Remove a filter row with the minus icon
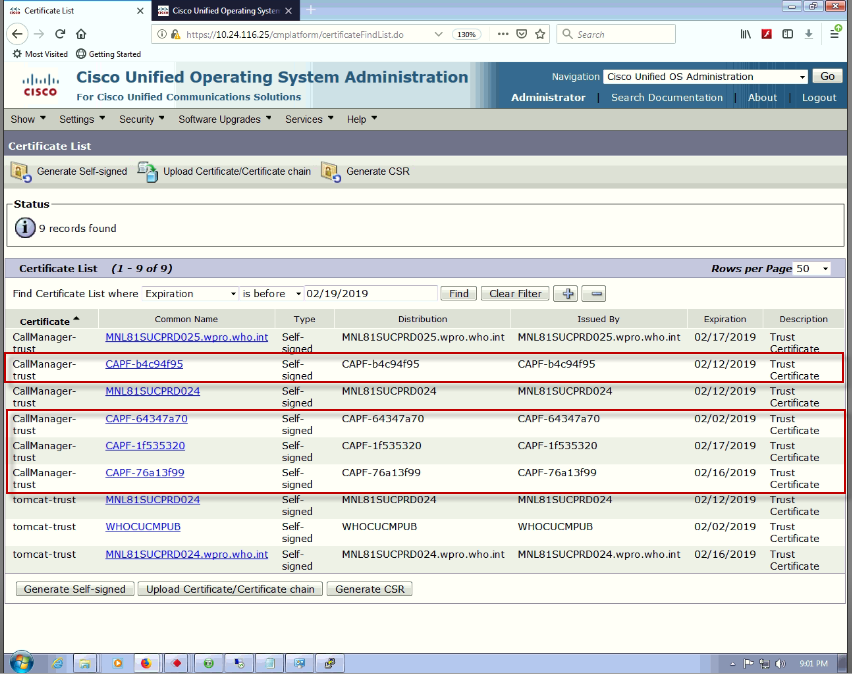The width and height of the screenshot is (852, 676). [x=594, y=294]
